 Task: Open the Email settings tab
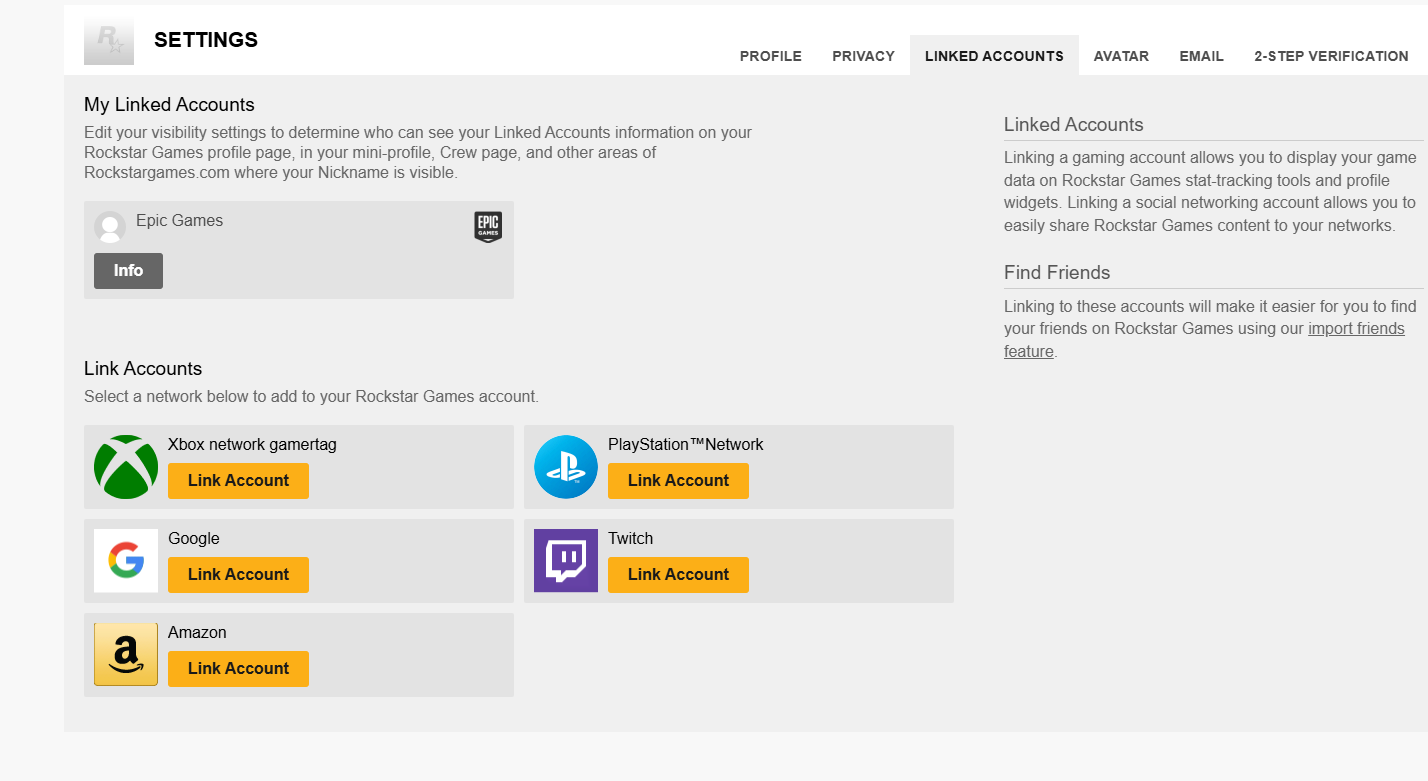pyautogui.click(x=1201, y=56)
